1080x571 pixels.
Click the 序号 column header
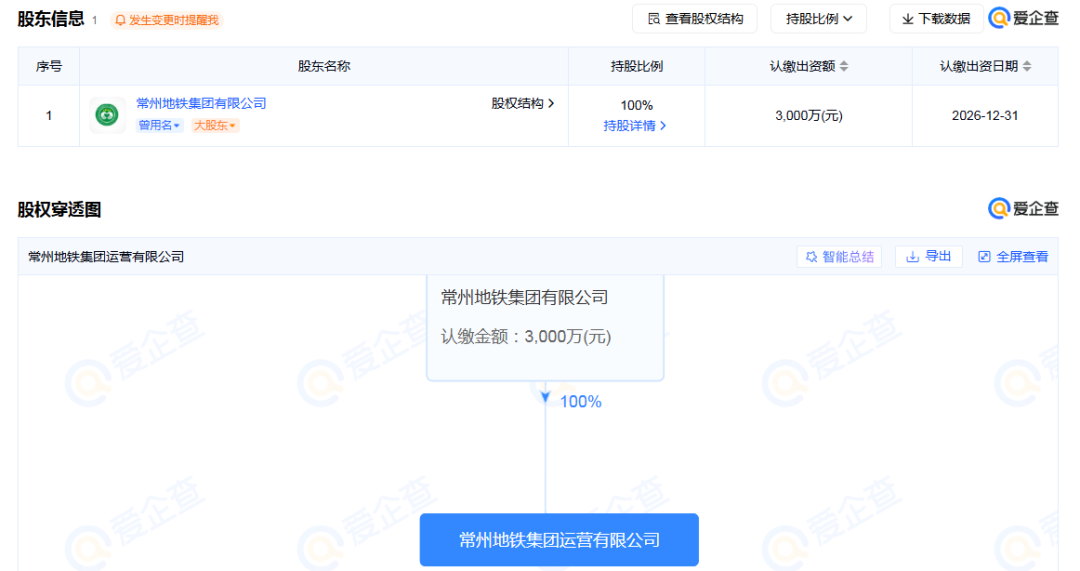tap(49, 66)
